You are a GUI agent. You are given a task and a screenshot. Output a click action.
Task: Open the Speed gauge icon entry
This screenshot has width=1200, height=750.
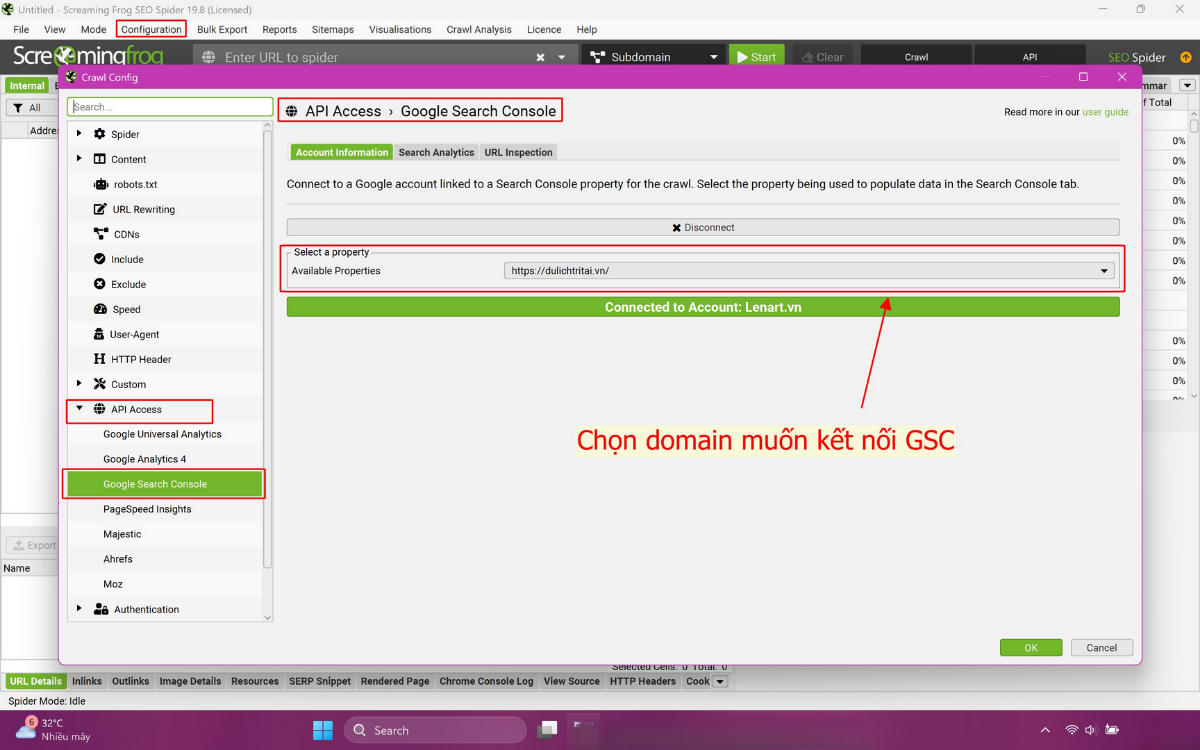tap(100, 310)
